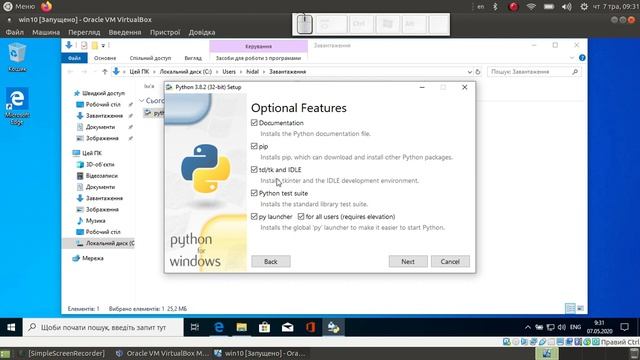Open the Wi-Fi indicator in top panel
Viewport: 640px width, 360px height.
pos(531,7)
